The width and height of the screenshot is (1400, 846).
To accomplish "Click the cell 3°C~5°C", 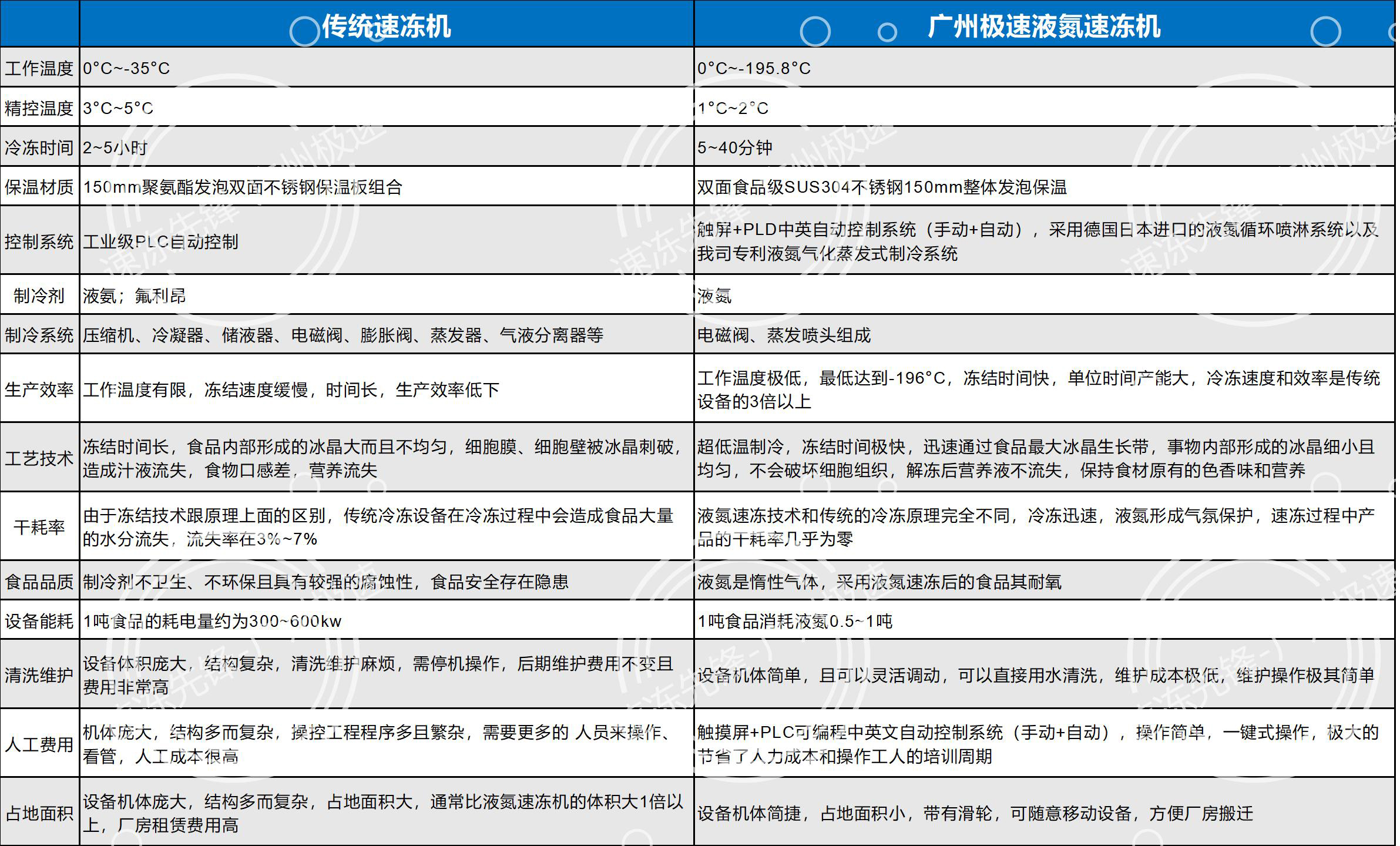I will (x=387, y=107).
